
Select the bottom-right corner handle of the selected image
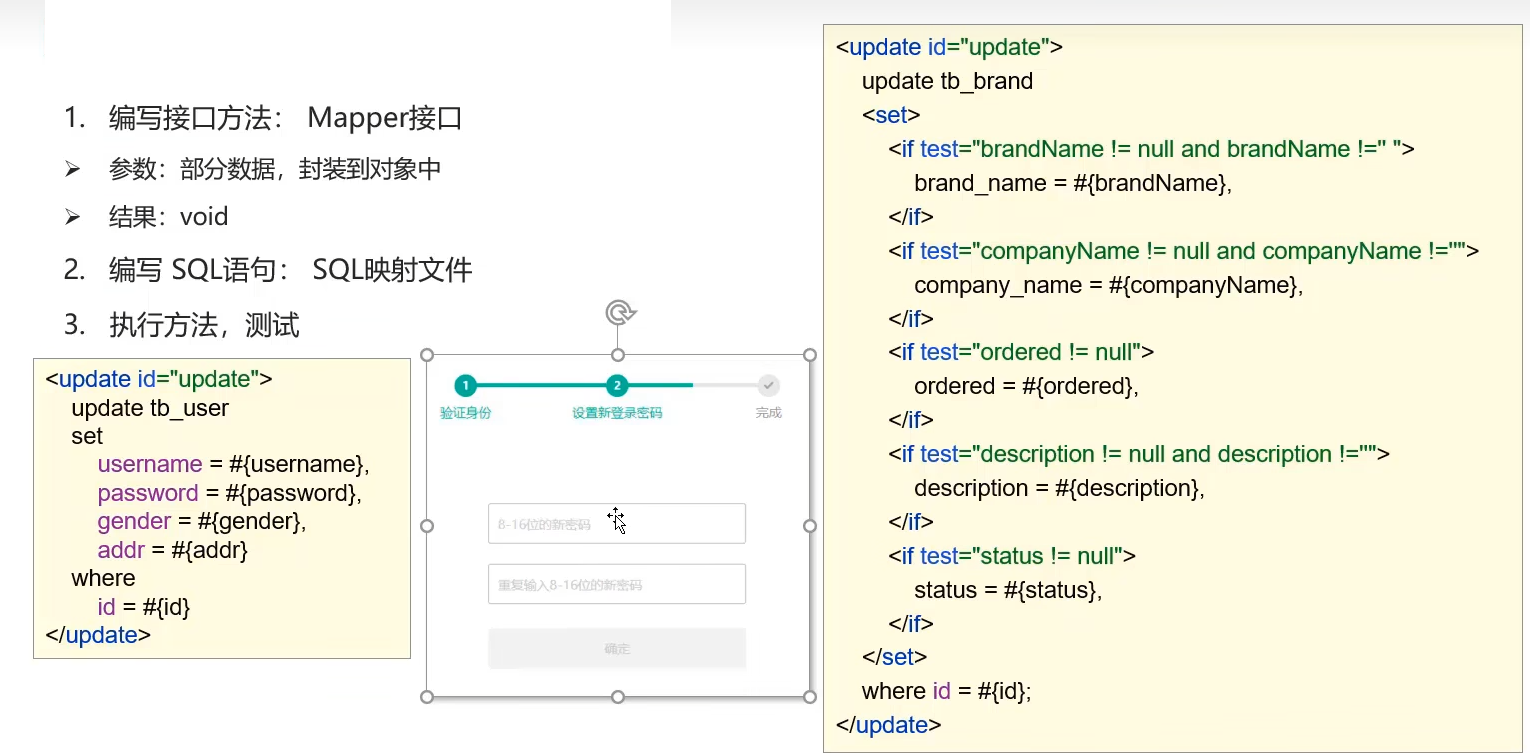(810, 696)
